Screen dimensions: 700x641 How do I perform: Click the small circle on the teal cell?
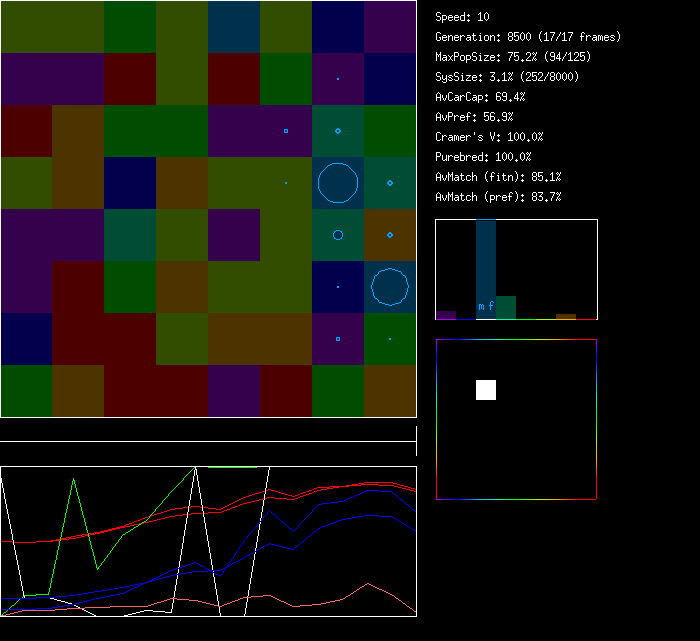click(338, 235)
